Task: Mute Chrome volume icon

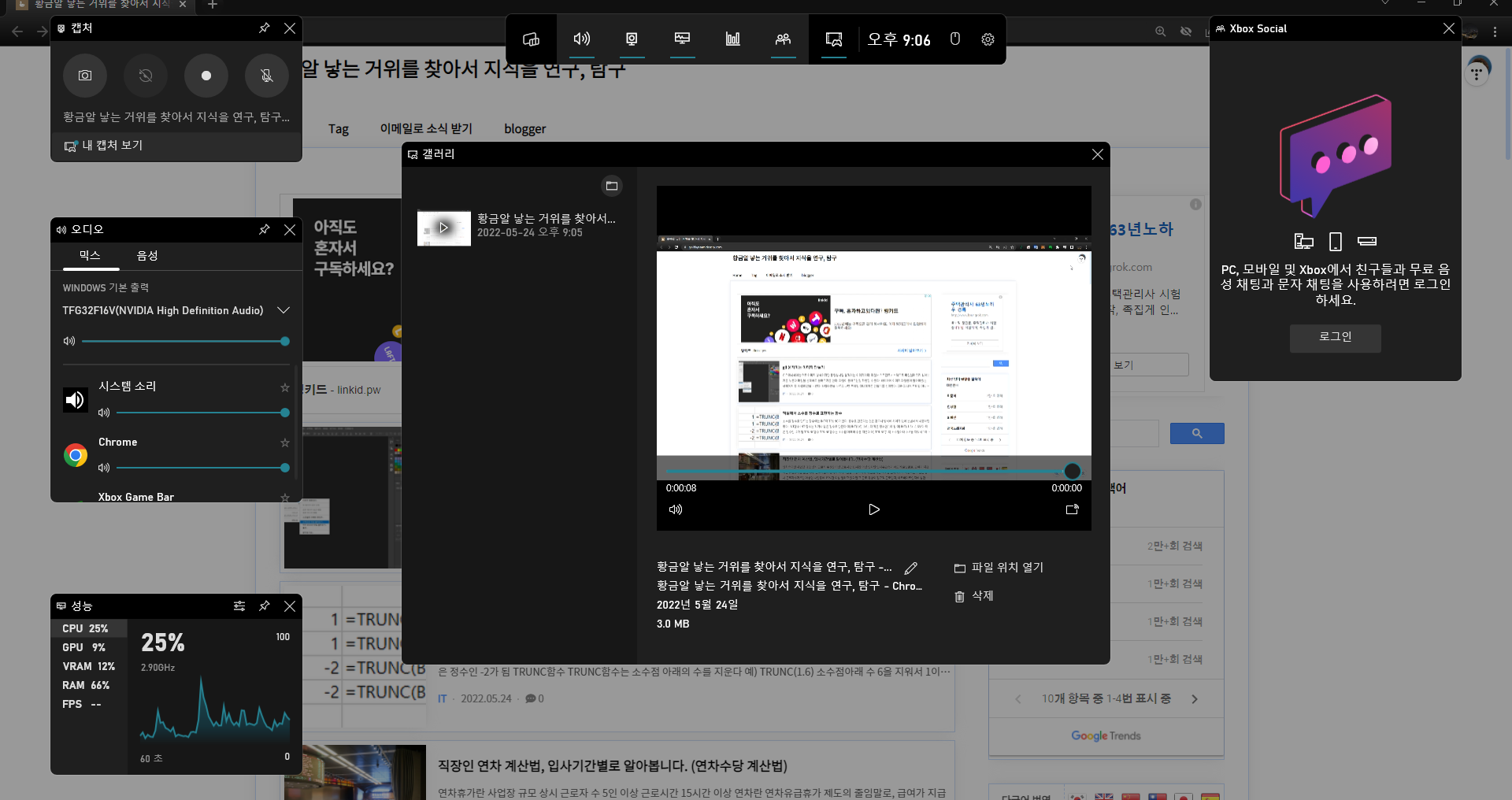Action: click(x=103, y=468)
